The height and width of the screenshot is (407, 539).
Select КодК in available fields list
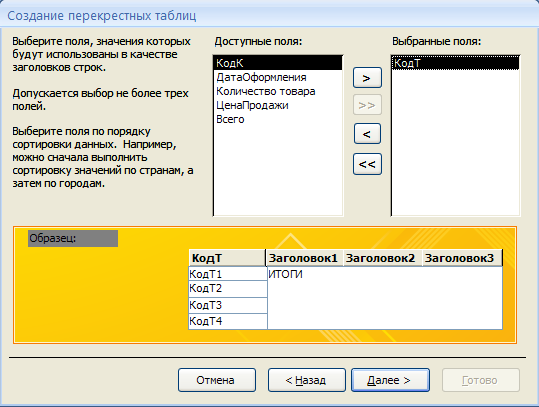coord(278,63)
